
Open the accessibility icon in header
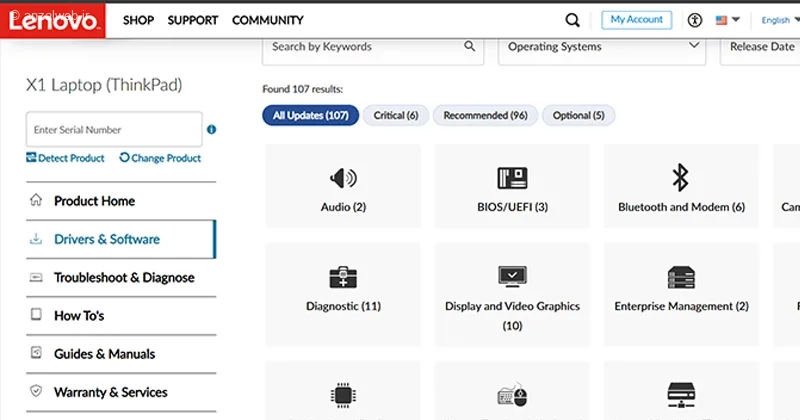[694, 20]
